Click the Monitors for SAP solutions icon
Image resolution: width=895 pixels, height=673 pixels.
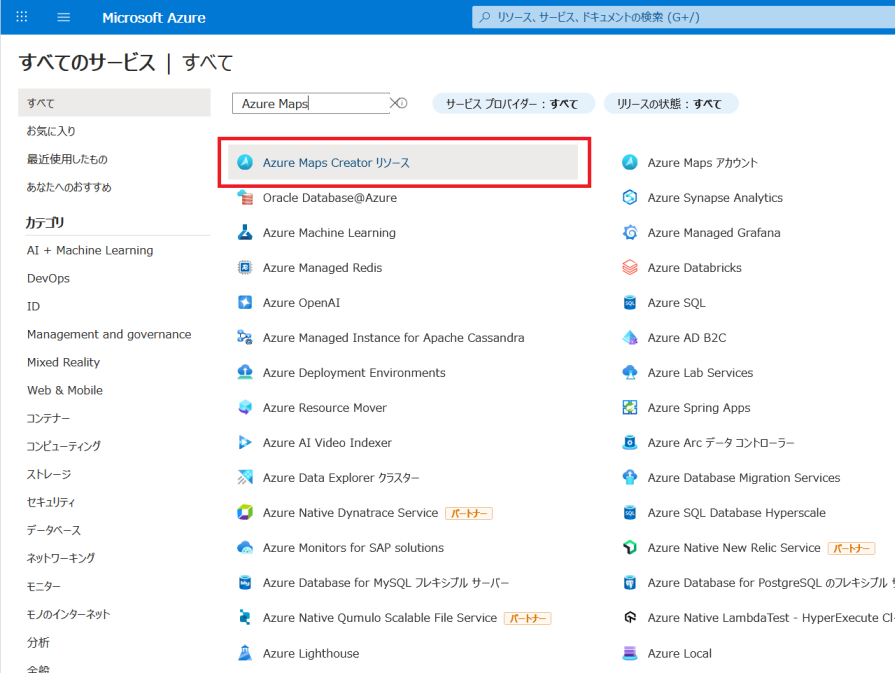click(x=245, y=547)
